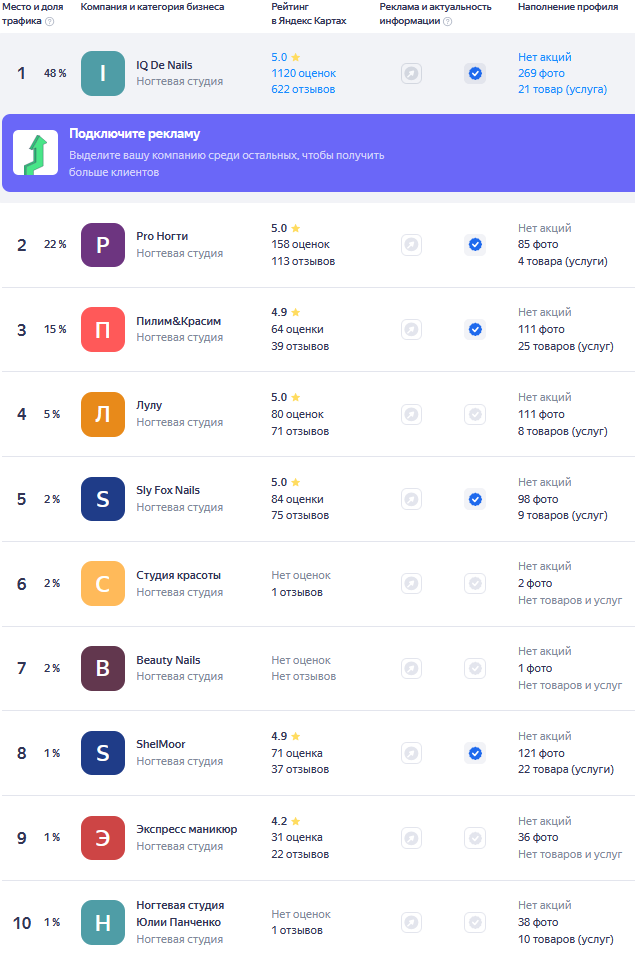The height and width of the screenshot is (960, 635).
Task: Click advertising status icon for Pro Ногти
Action: (x=411, y=245)
